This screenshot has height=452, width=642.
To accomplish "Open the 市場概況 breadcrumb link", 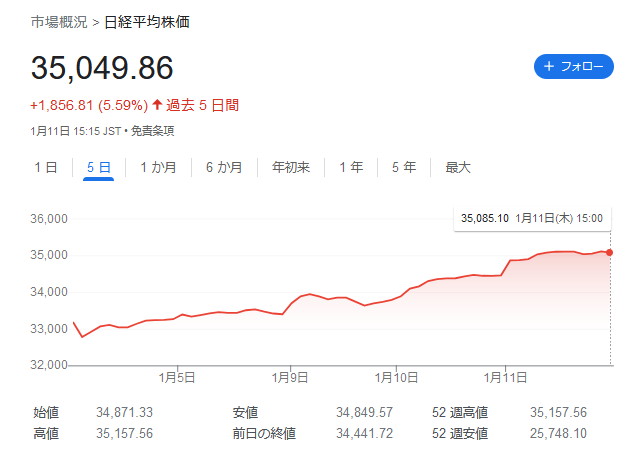I will (x=59, y=22).
